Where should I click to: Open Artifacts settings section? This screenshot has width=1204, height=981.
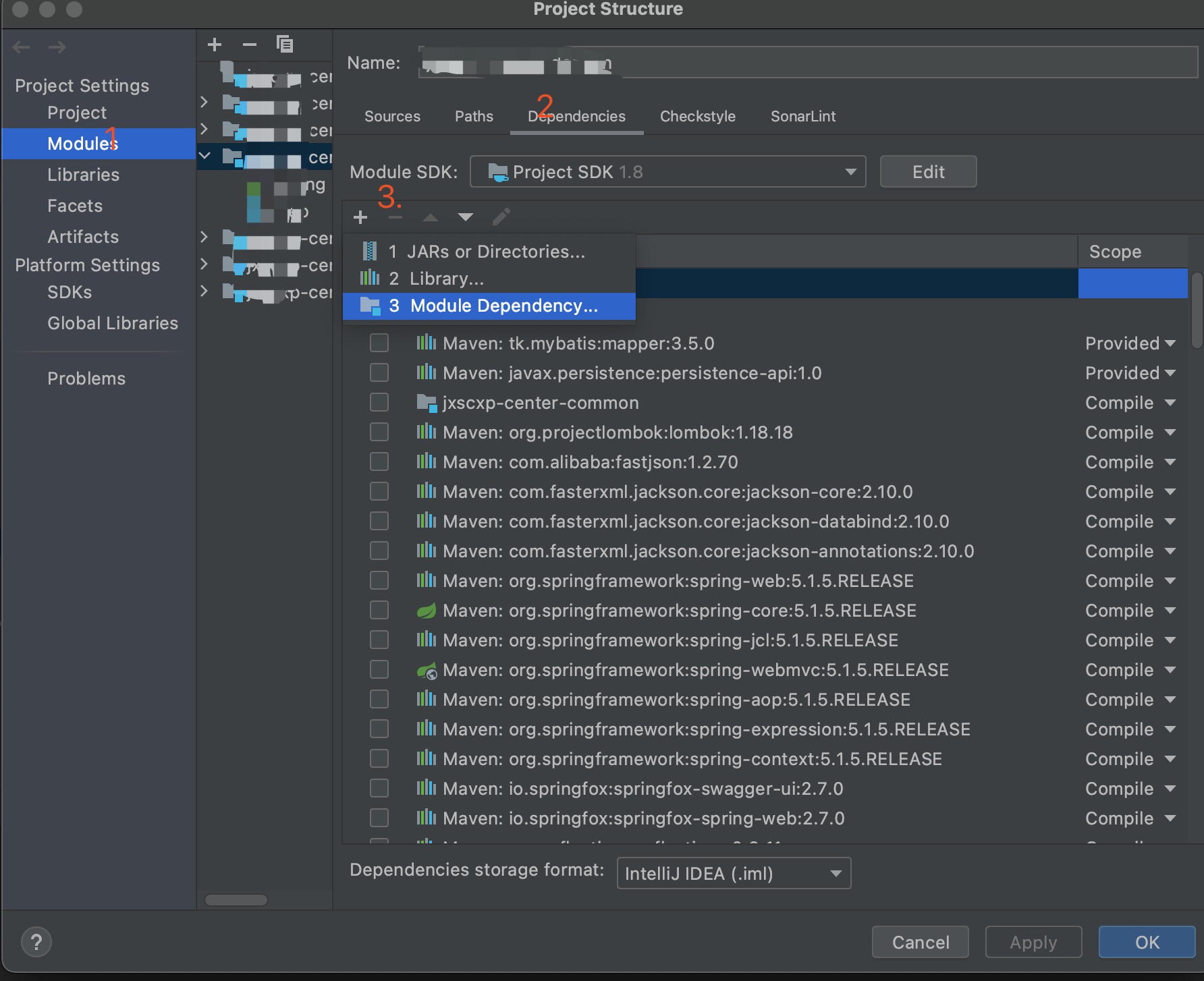(x=83, y=237)
